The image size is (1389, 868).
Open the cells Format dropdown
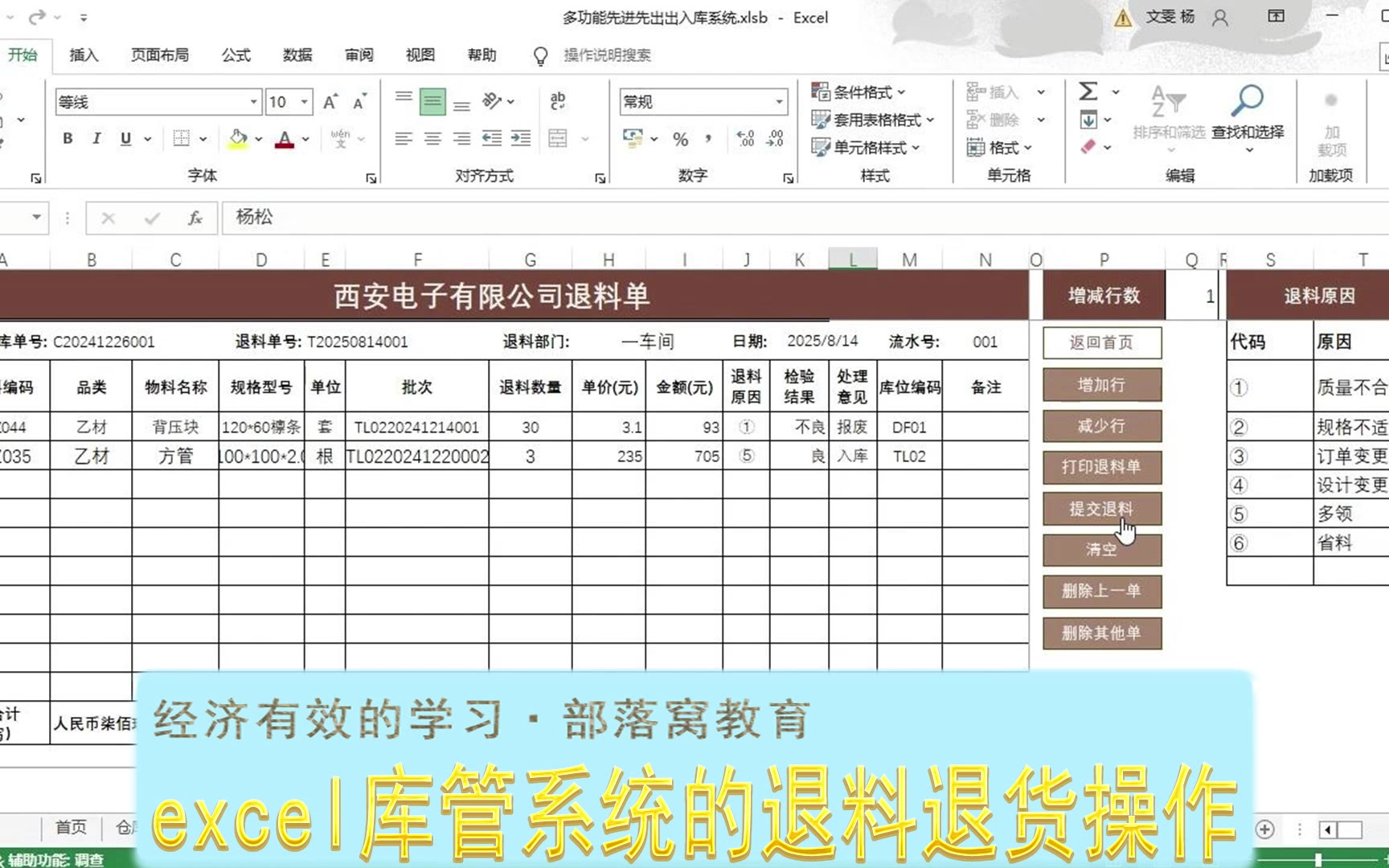(999, 147)
